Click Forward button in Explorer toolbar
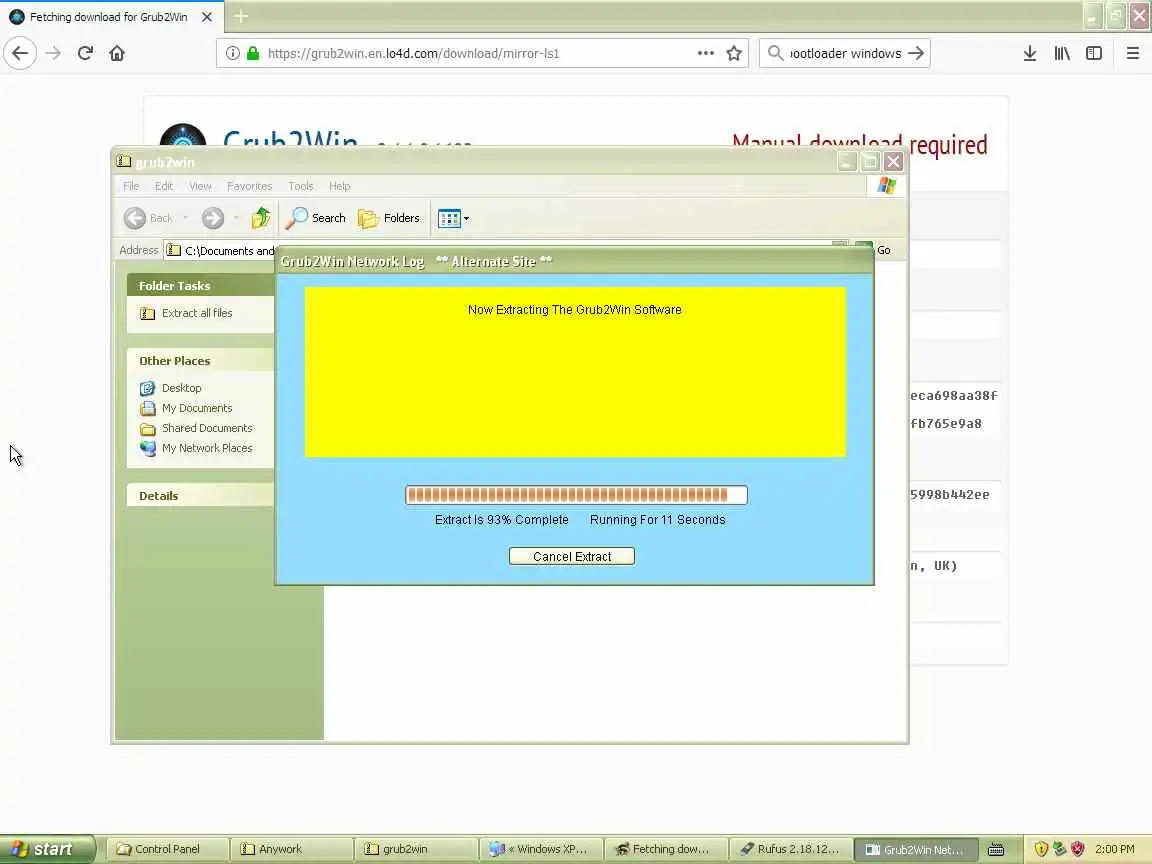Image resolution: width=1152 pixels, height=864 pixels. (212, 217)
